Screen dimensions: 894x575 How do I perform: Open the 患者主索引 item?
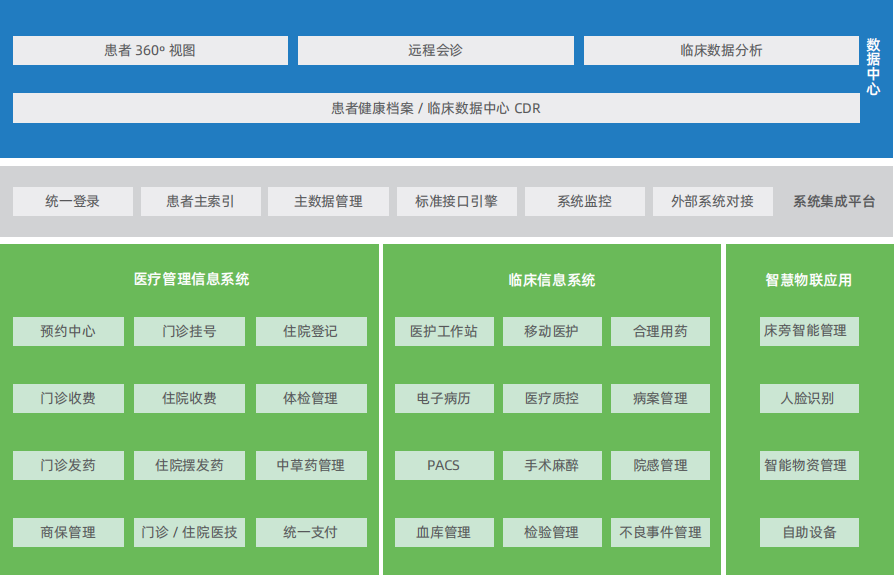[200, 201]
